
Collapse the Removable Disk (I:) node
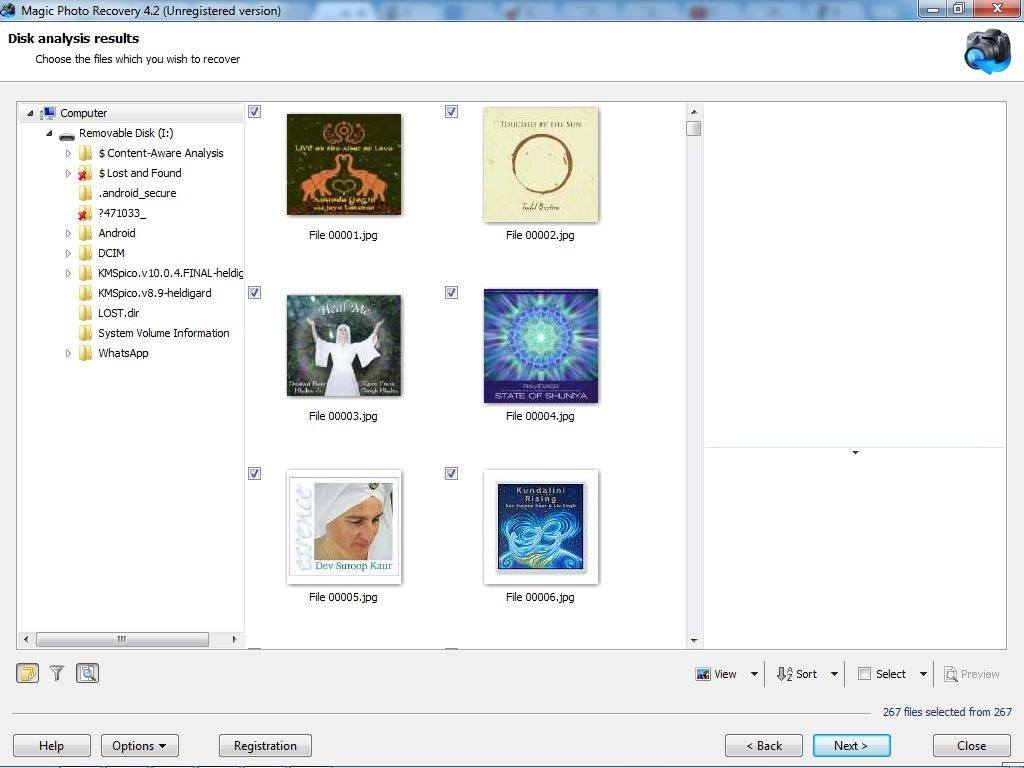point(50,134)
